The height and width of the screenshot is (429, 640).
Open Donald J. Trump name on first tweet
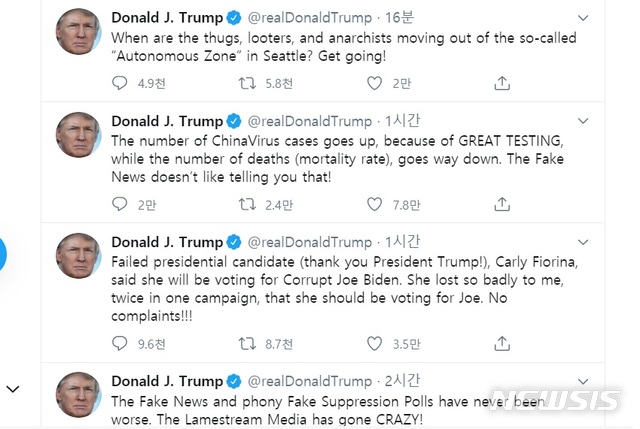click(x=167, y=18)
